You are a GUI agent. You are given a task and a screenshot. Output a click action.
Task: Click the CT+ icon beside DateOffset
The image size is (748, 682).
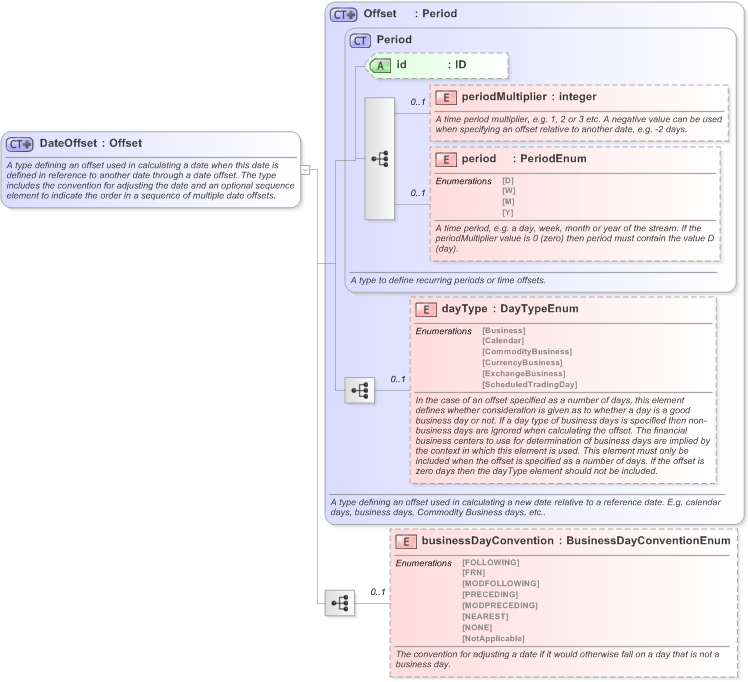20,144
